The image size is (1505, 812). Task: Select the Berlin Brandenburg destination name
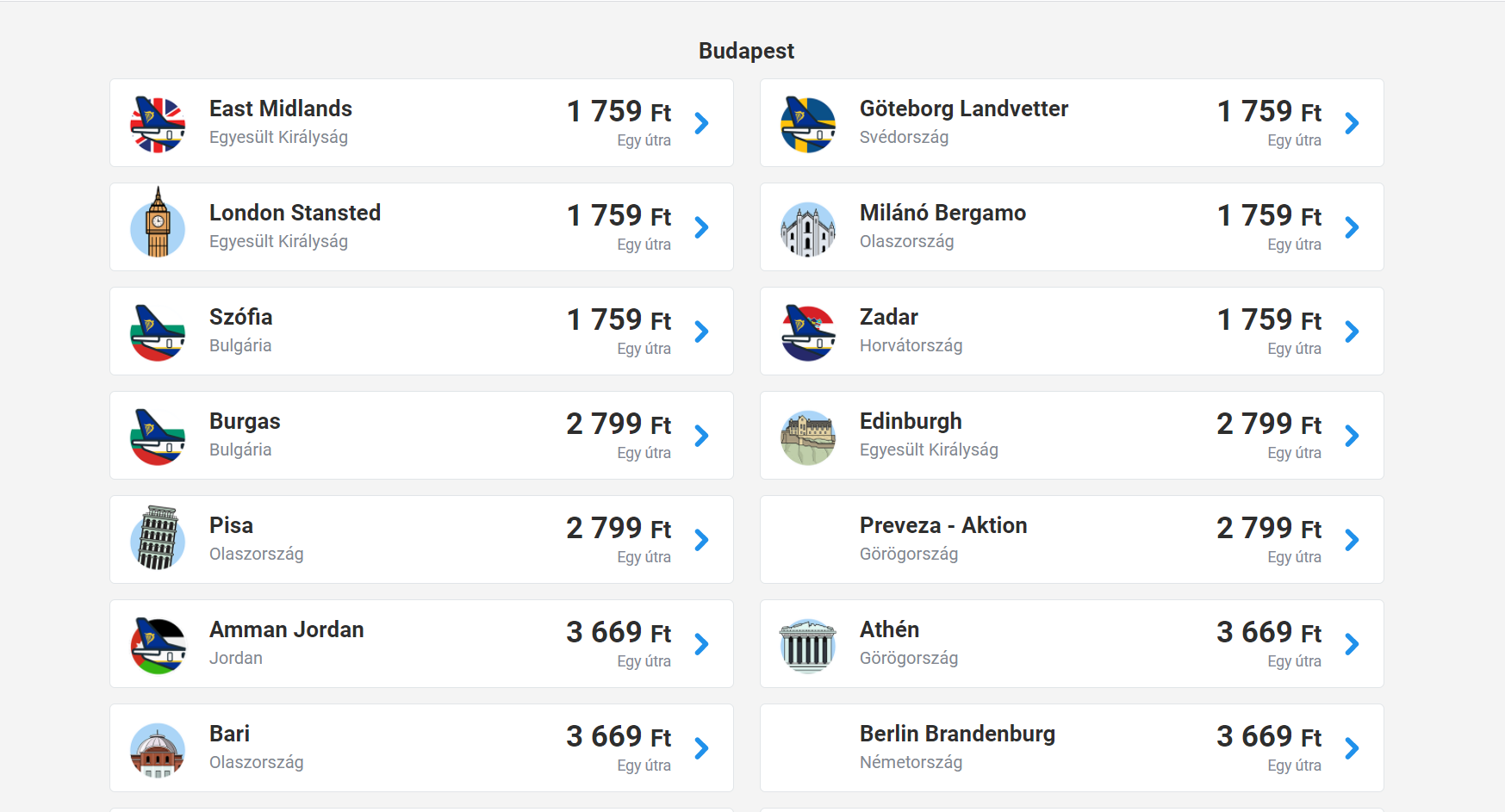click(x=957, y=734)
